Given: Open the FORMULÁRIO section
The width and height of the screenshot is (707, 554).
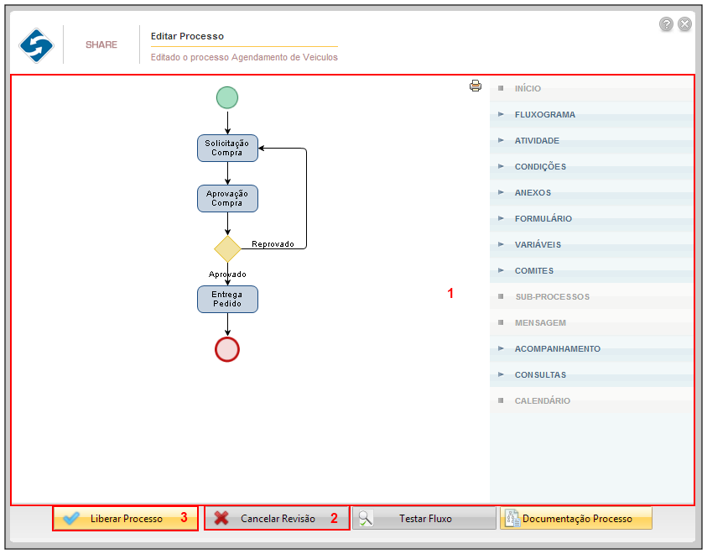Looking at the screenshot, I should [x=592, y=219].
